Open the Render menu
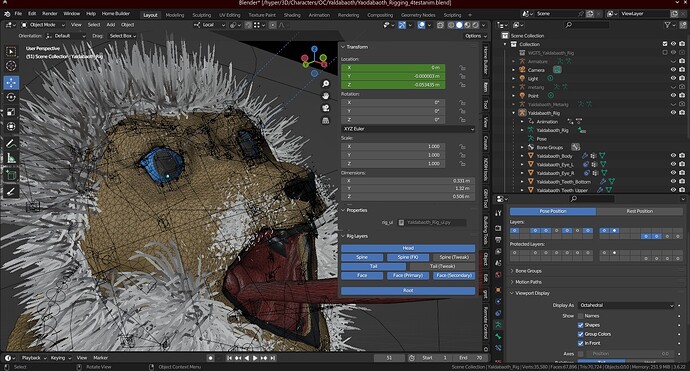 [50, 14]
